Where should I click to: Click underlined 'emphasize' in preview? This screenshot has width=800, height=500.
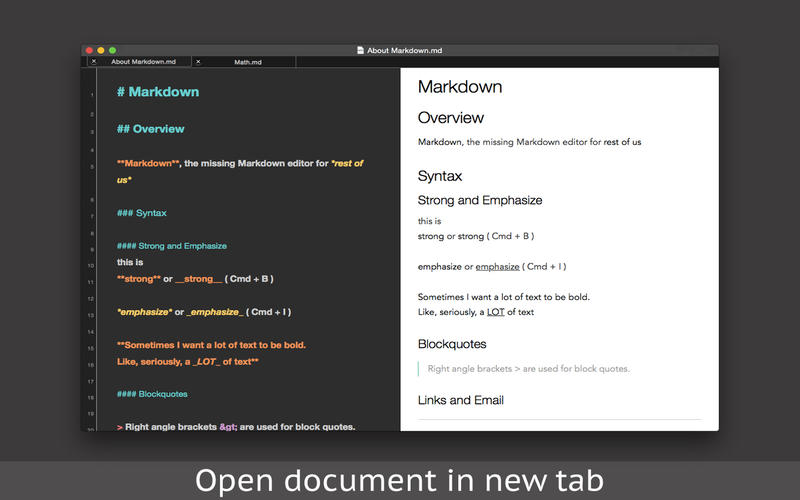(497, 266)
